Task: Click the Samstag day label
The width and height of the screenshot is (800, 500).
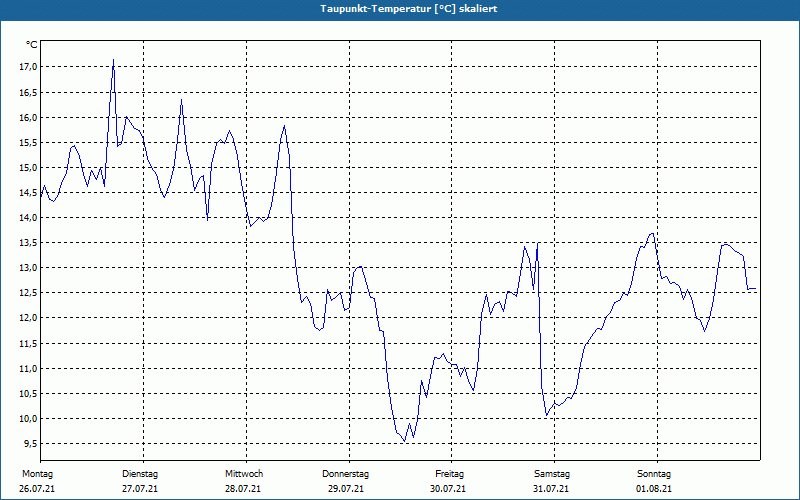Action: (552, 474)
